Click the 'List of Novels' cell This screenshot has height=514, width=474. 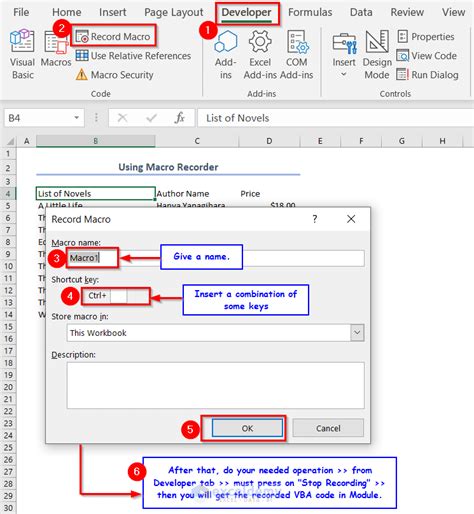pos(95,194)
